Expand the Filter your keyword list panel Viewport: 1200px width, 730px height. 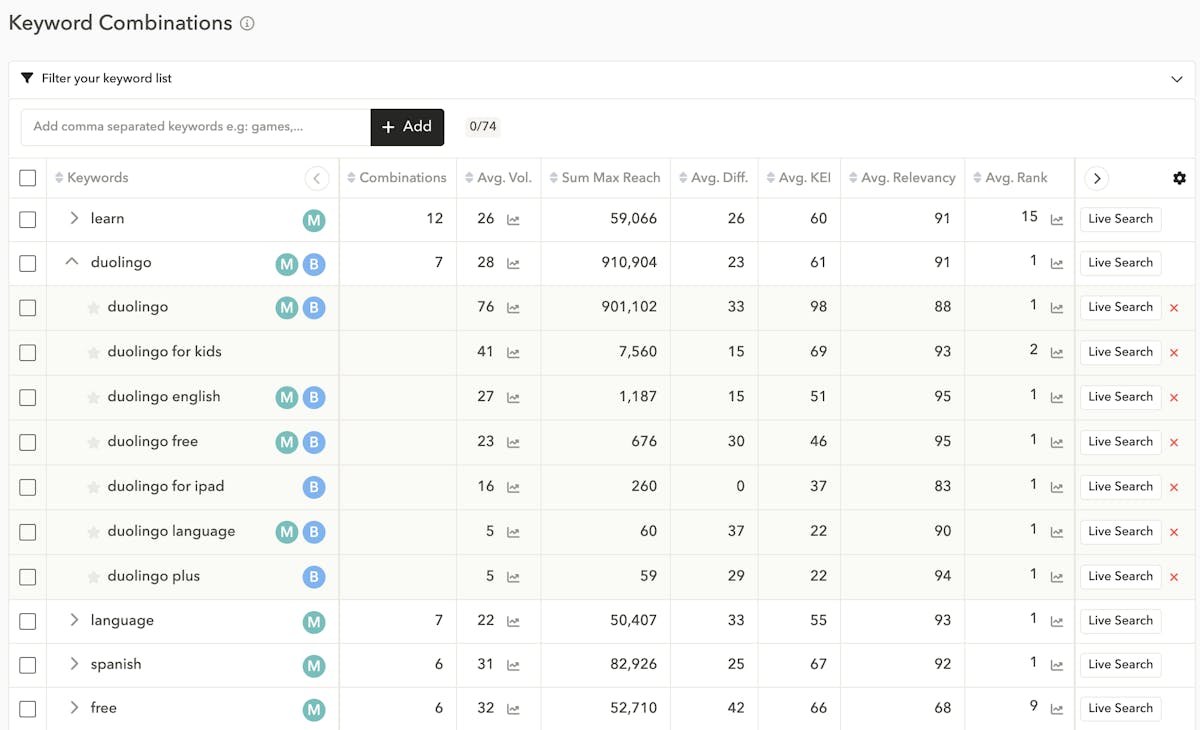pyautogui.click(x=1176, y=79)
